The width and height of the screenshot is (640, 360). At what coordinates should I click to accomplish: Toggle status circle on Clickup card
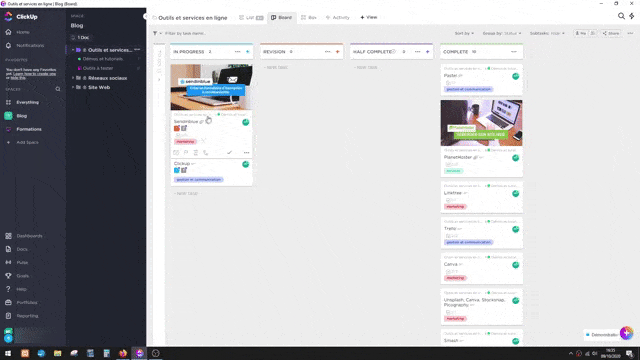pyautogui.click(x=246, y=164)
